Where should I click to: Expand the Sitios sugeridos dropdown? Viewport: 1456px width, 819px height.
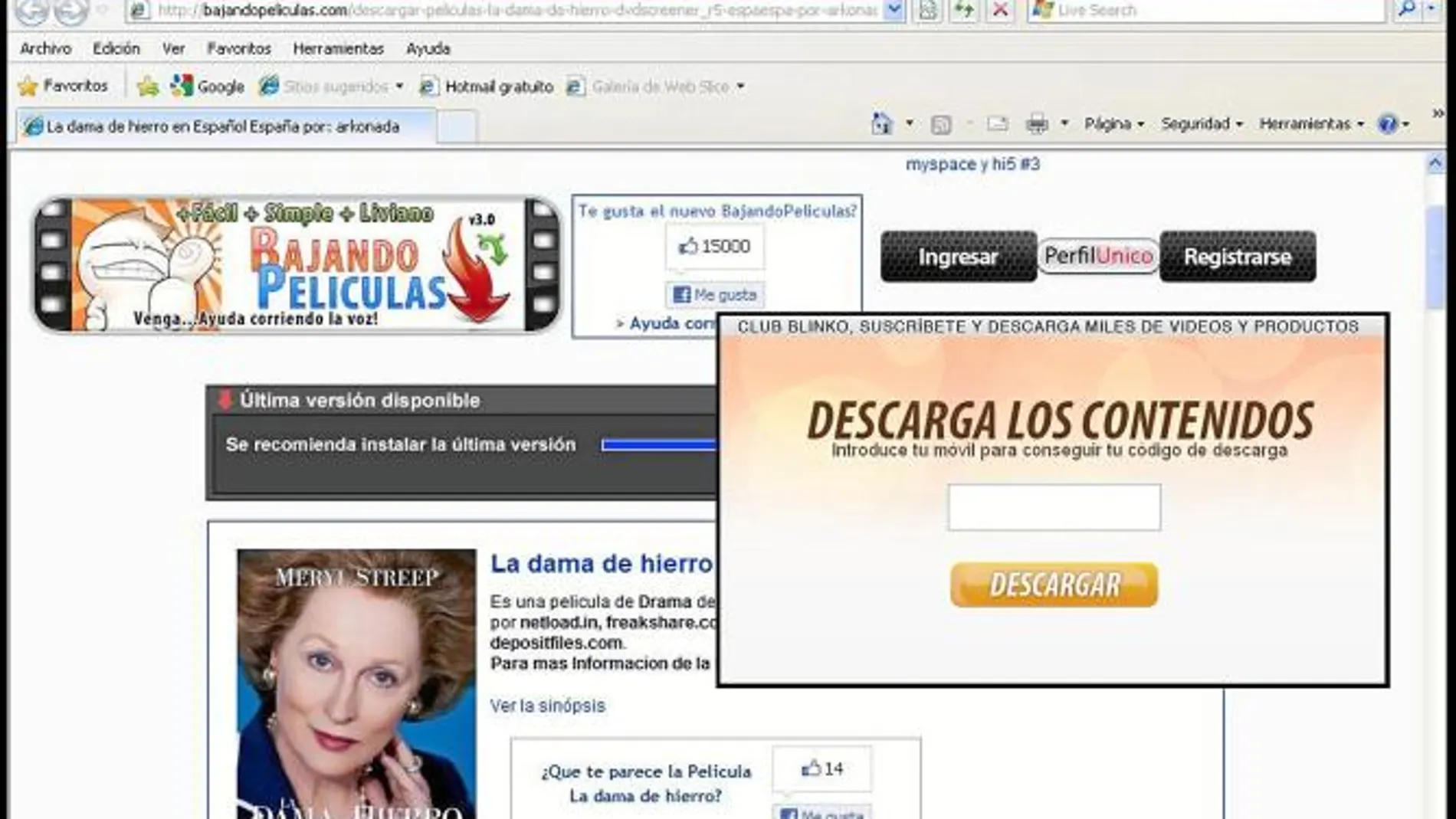(x=399, y=87)
